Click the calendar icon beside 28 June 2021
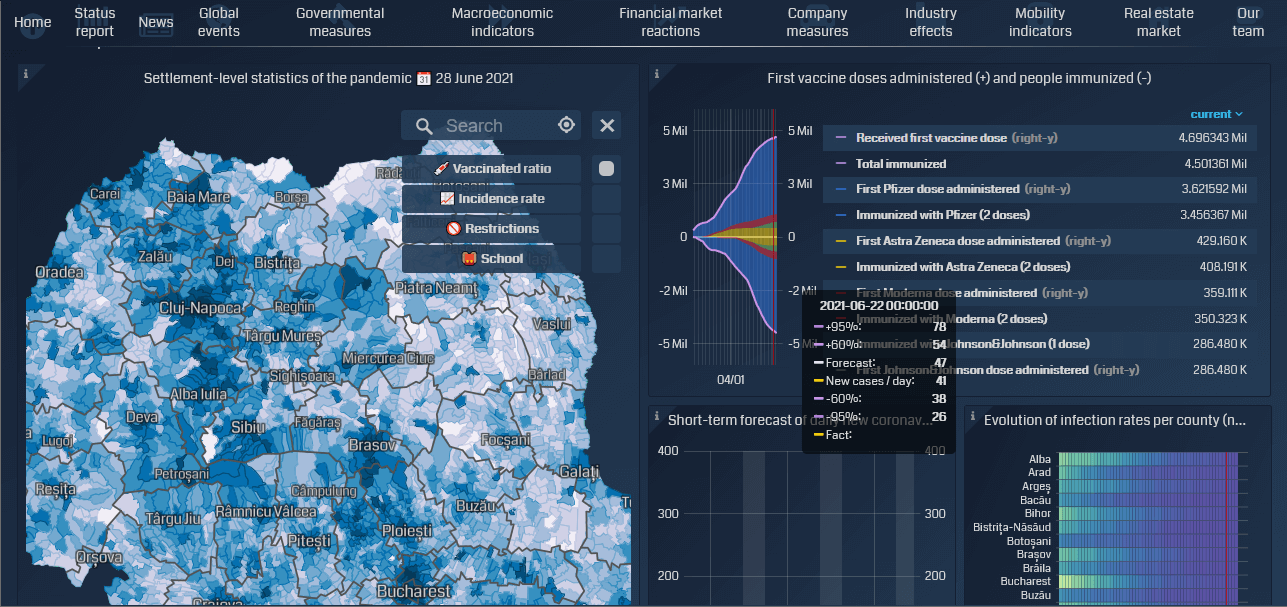 (x=423, y=78)
